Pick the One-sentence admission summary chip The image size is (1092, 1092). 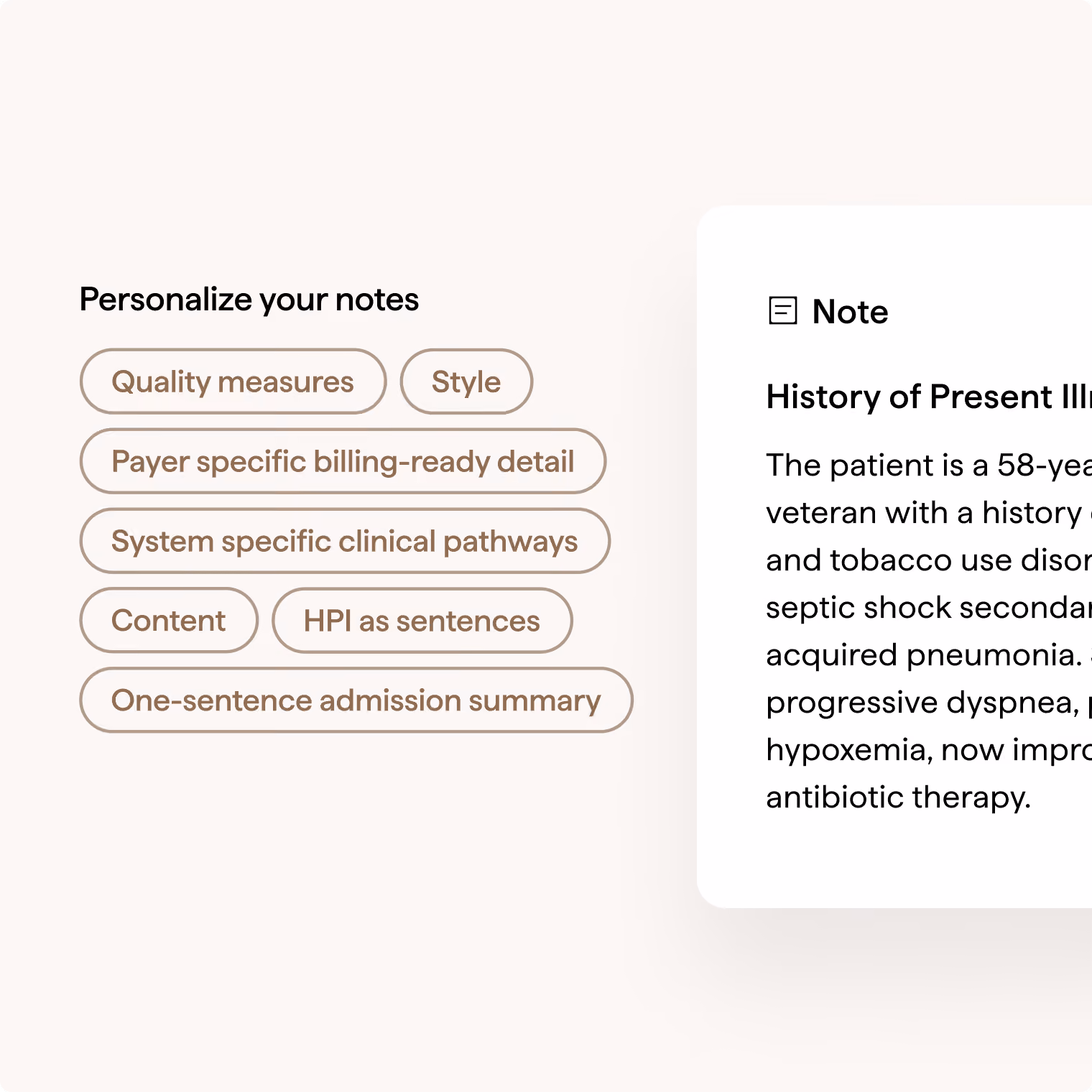click(x=356, y=700)
